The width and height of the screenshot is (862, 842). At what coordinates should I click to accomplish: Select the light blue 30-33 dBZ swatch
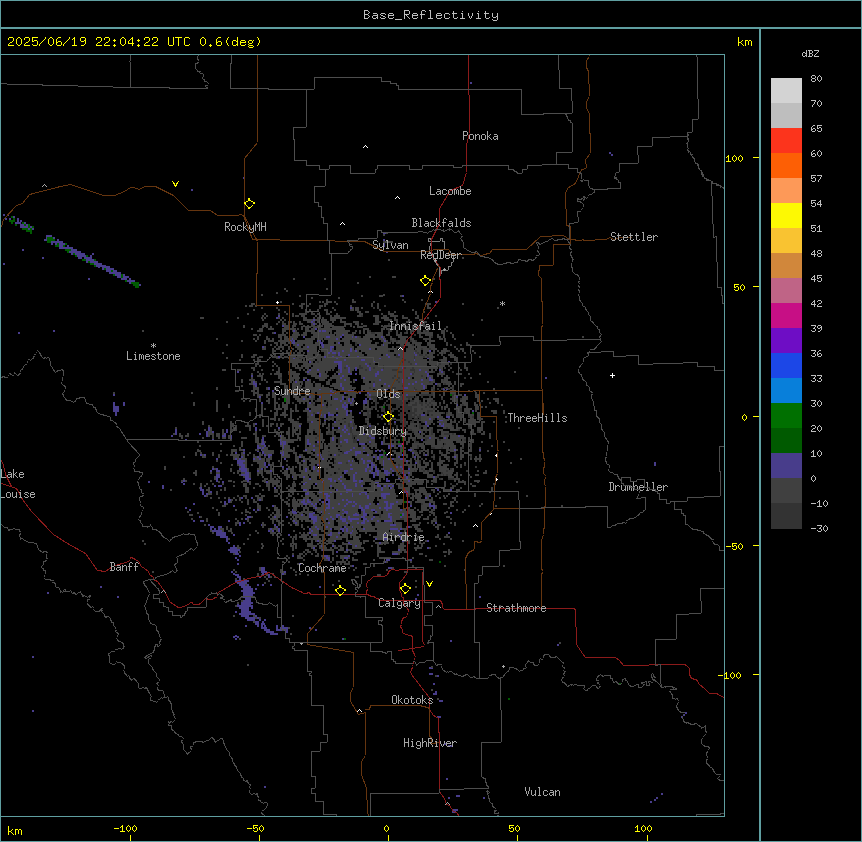[x=786, y=390]
